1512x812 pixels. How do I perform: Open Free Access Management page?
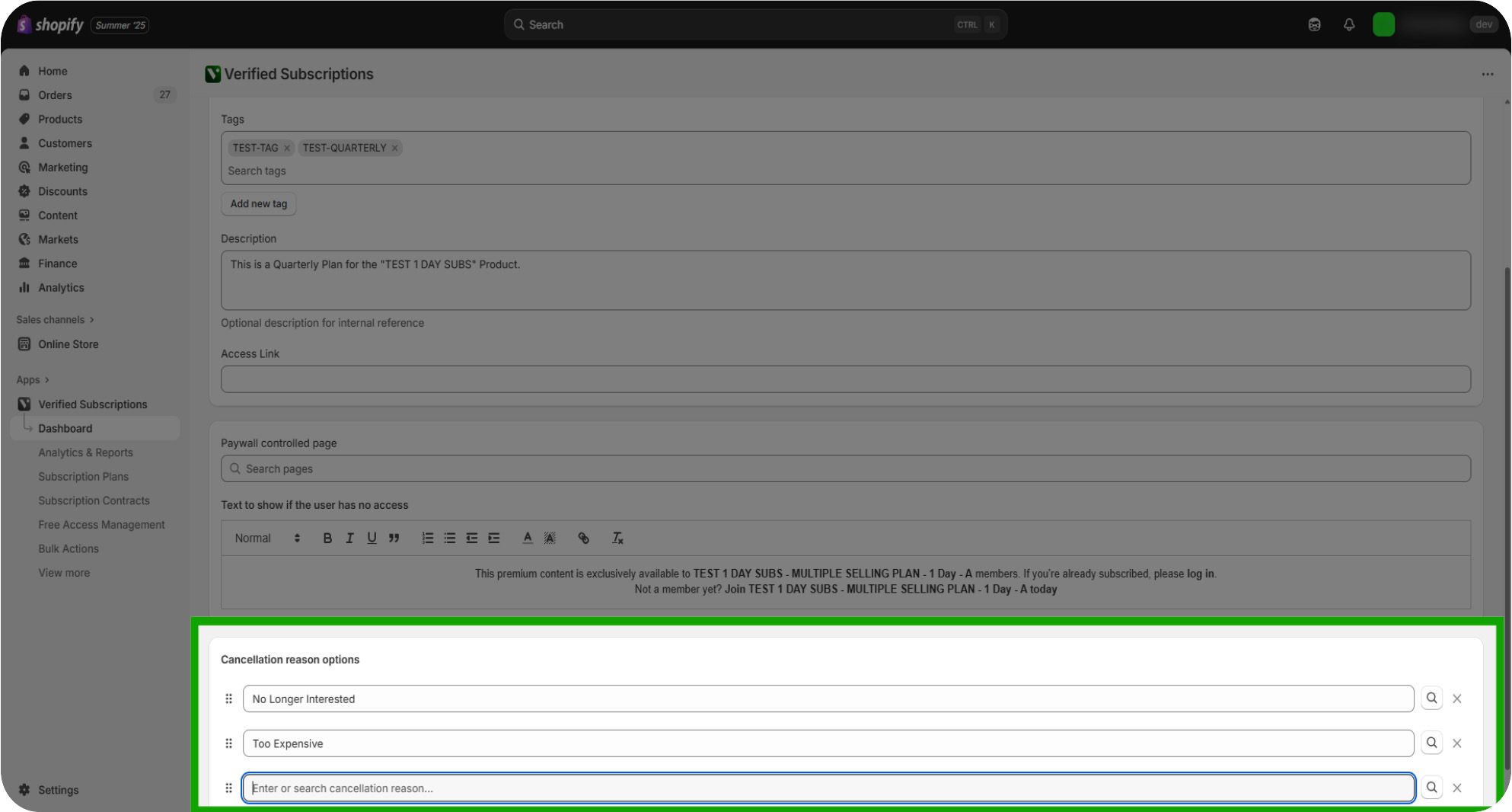coord(101,525)
